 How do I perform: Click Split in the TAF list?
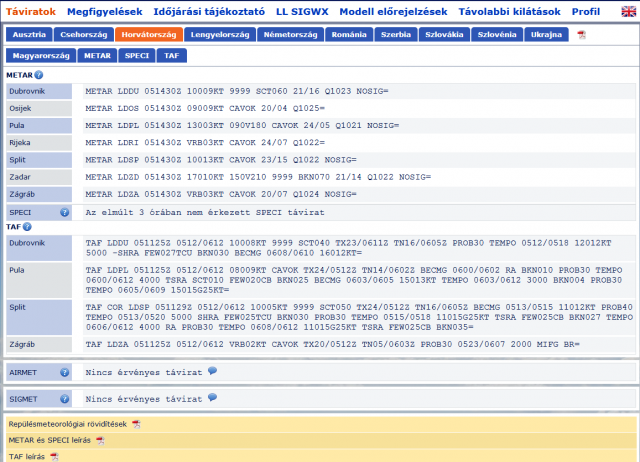(x=39, y=317)
